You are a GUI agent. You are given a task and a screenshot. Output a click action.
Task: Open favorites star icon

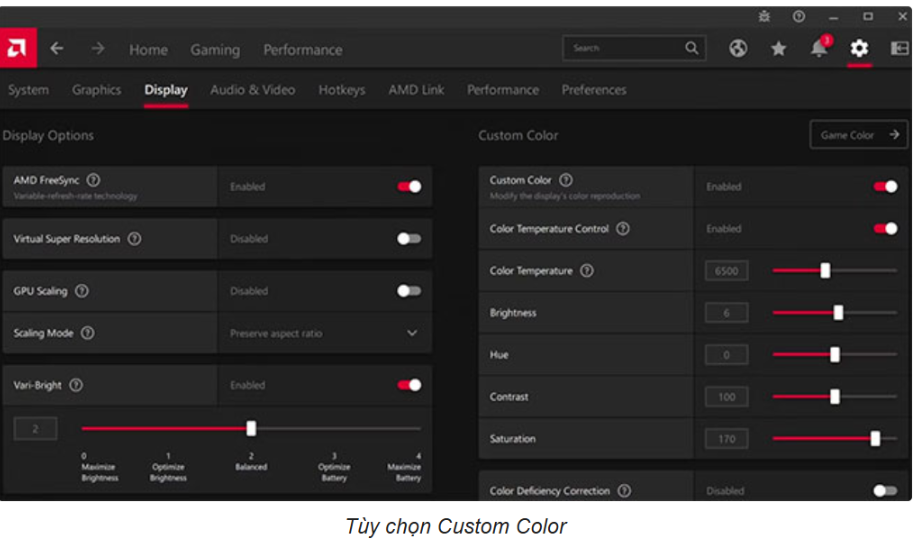coord(778,48)
